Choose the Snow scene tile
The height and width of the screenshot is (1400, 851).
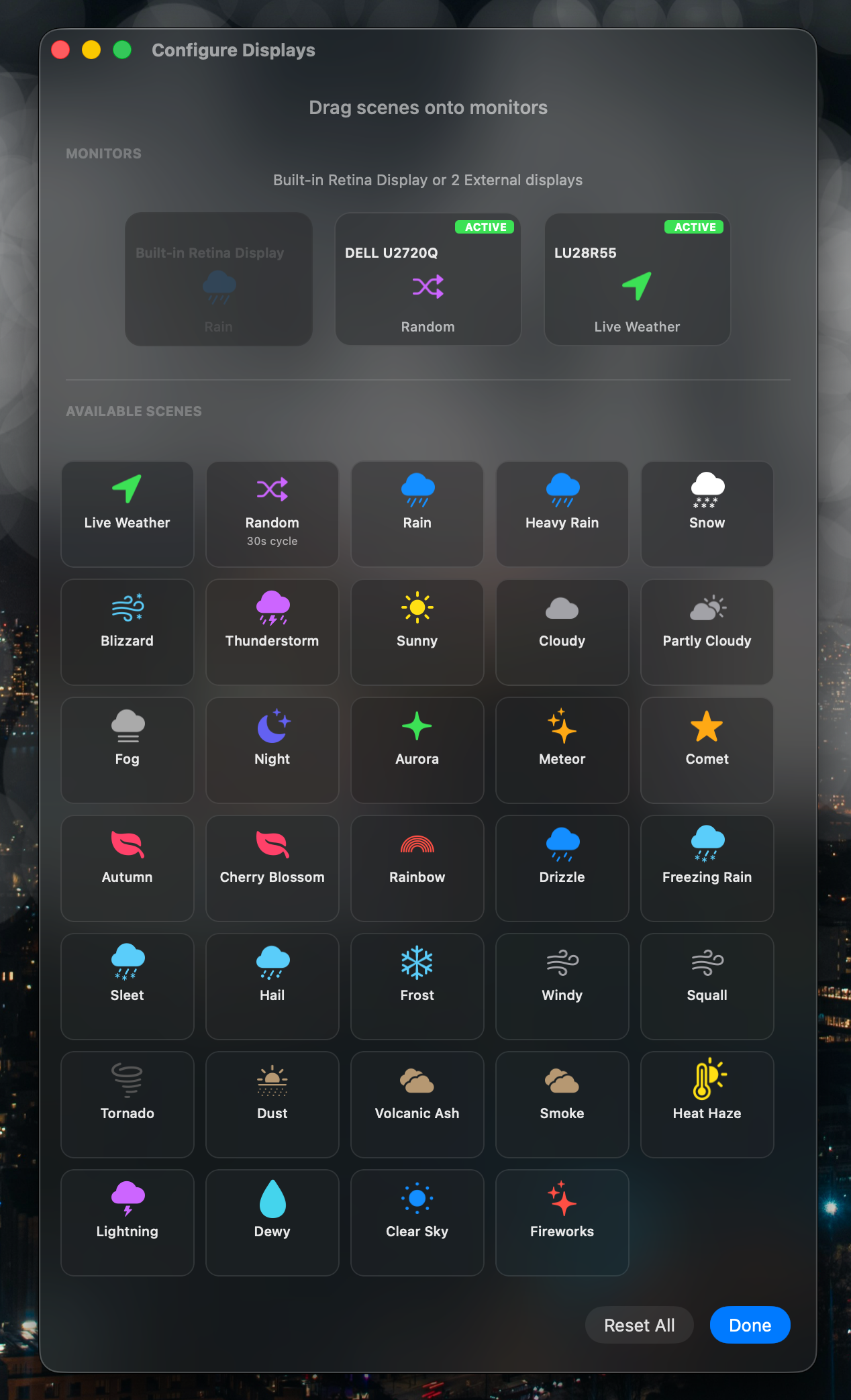coord(707,514)
